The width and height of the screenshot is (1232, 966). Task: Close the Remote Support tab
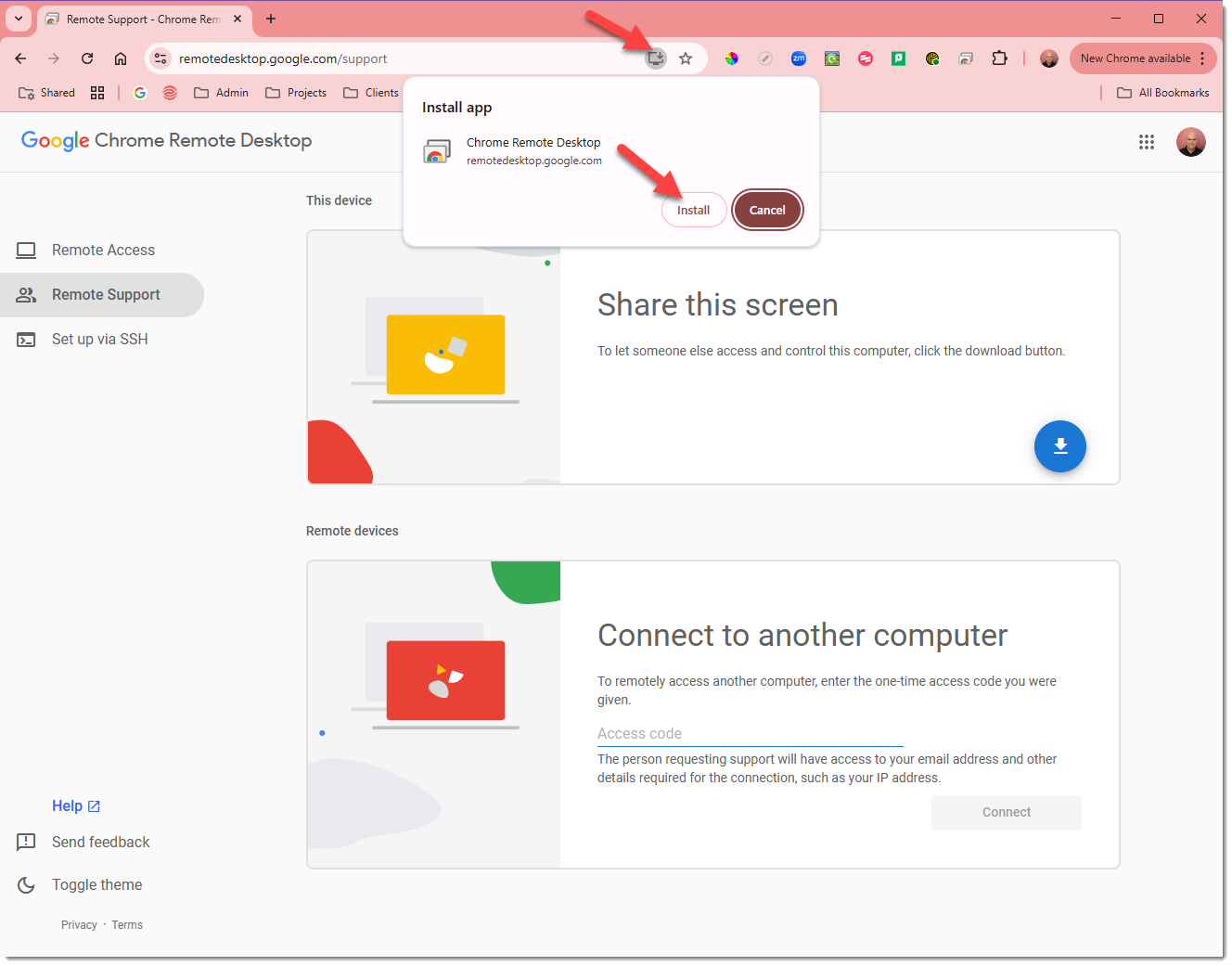click(x=237, y=19)
